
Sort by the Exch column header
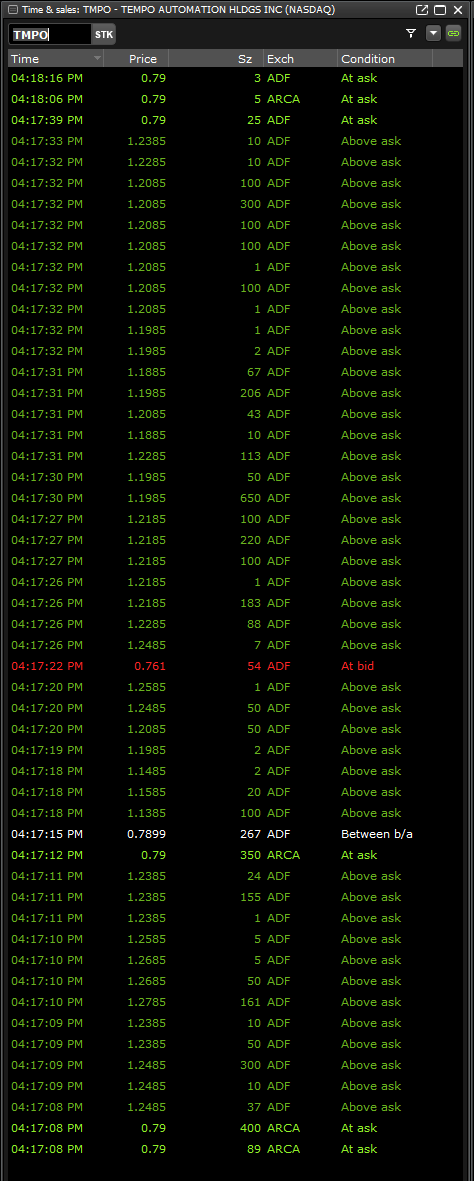[300, 59]
